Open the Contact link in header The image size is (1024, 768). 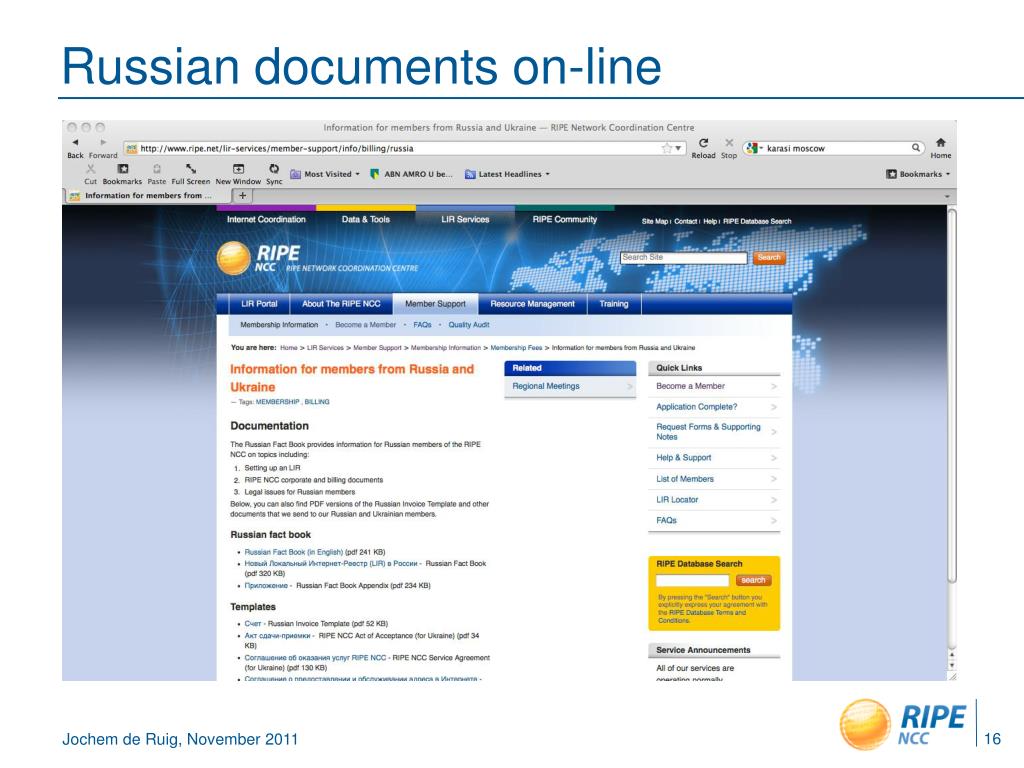pos(685,221)
